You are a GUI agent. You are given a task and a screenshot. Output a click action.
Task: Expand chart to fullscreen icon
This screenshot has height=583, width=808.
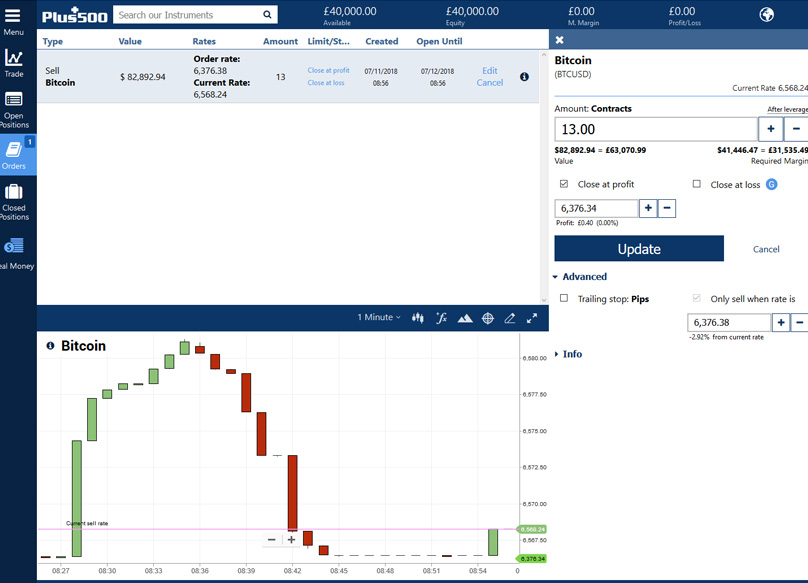tap(532, 318)
